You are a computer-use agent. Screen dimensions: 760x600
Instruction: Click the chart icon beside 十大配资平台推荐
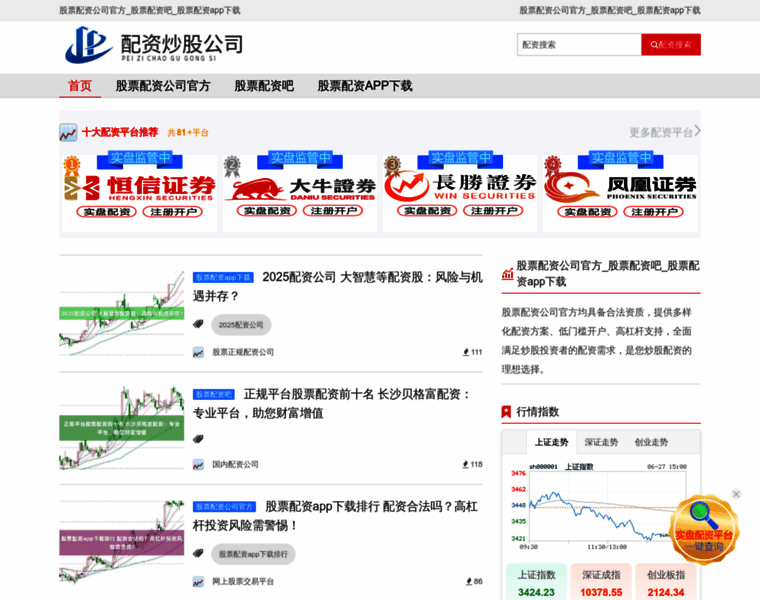click(x=68, y=132)
